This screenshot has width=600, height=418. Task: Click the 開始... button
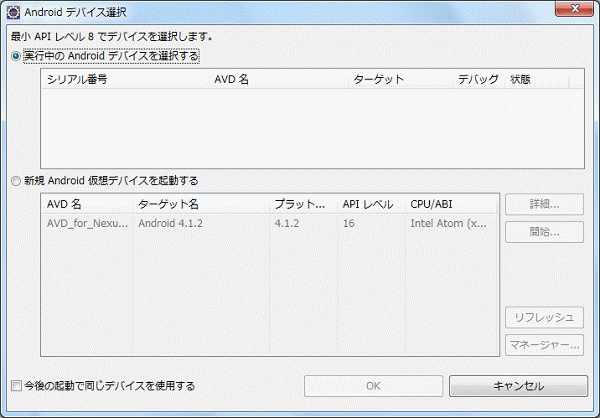coord(544,232)
